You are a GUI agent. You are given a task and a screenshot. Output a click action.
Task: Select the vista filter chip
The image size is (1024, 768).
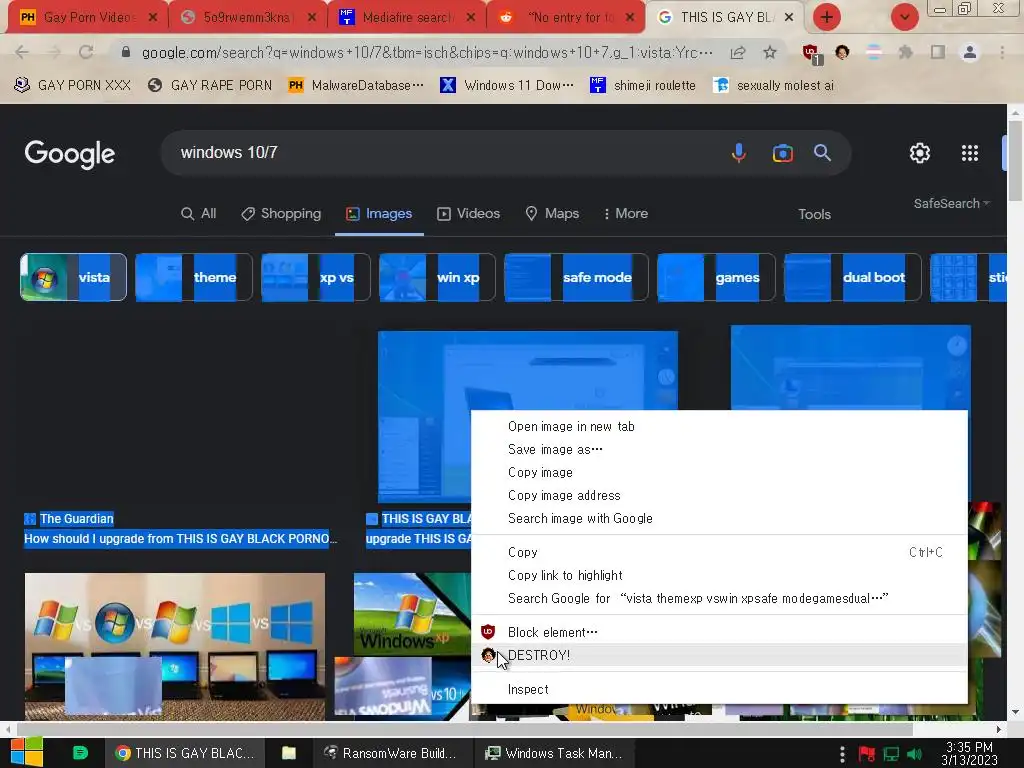pyautogui.click(x=73, y=277)
